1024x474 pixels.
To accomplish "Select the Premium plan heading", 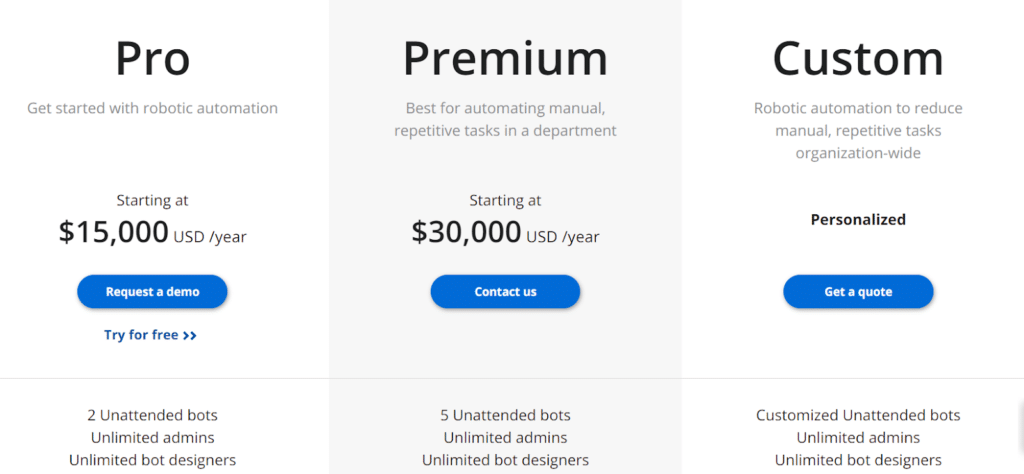I will [505, 58].
